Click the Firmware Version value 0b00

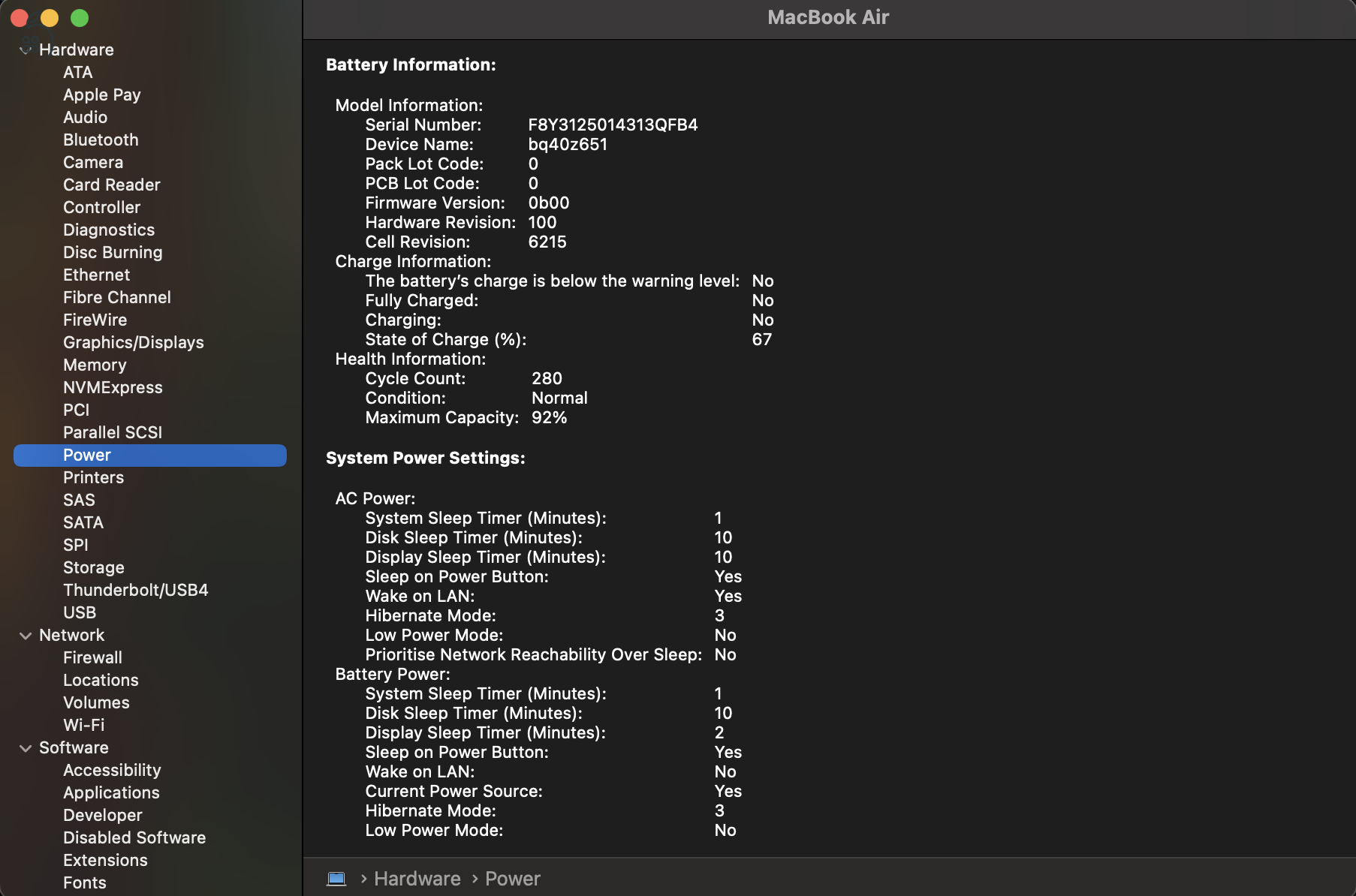coord(549,203)
